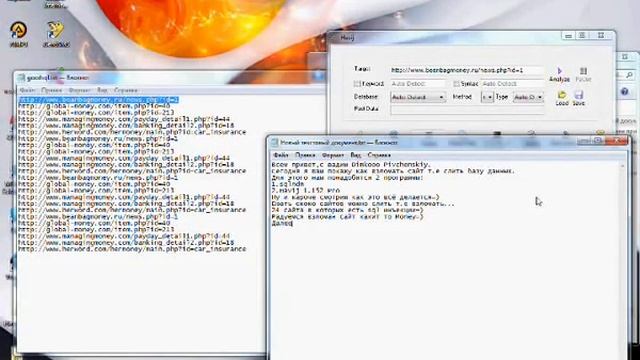Click the line '2.Havij 1.152 Pro'
This screenshot has width=640, height=360.
pos(306,191)
